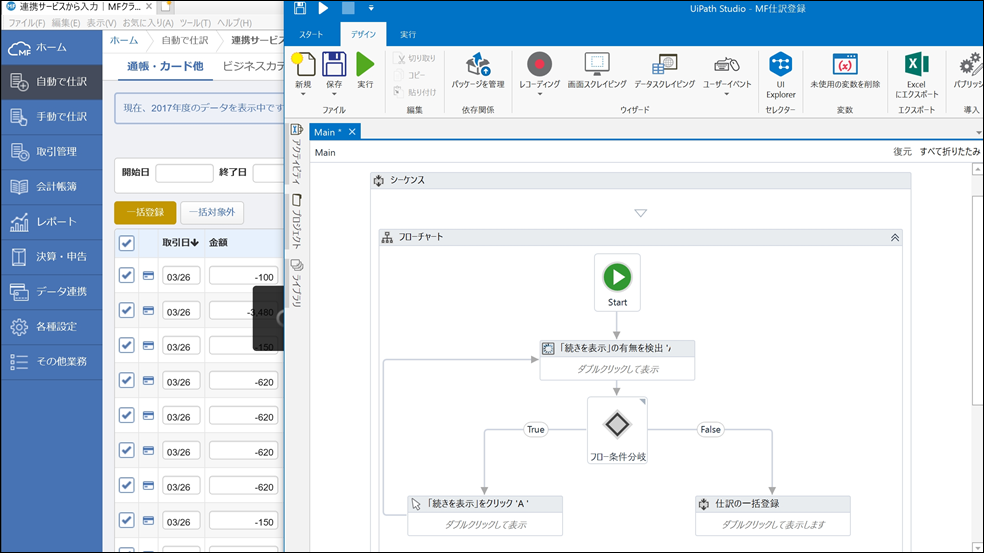
Task: Open ホーム in the MF Cloud sidebar
Action: coord(51,48)
